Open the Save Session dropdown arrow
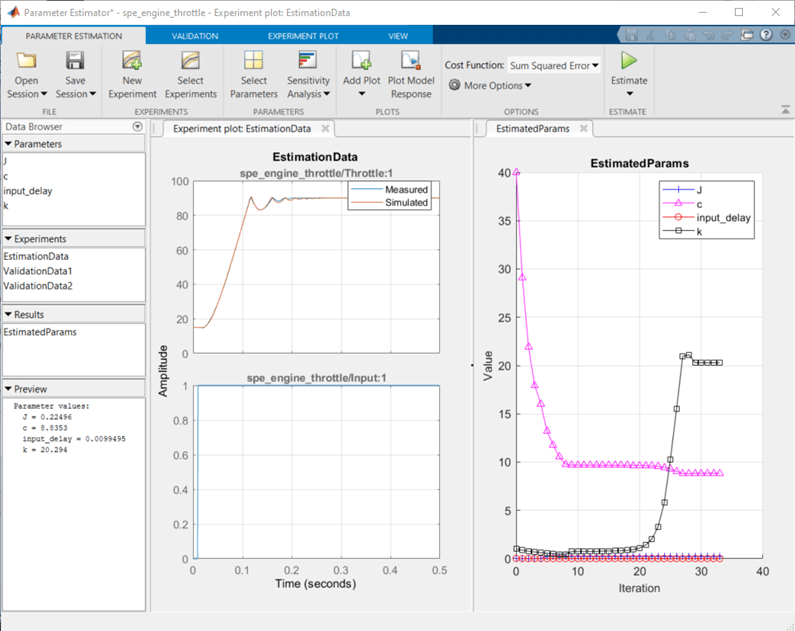 [x=92, y=94]
